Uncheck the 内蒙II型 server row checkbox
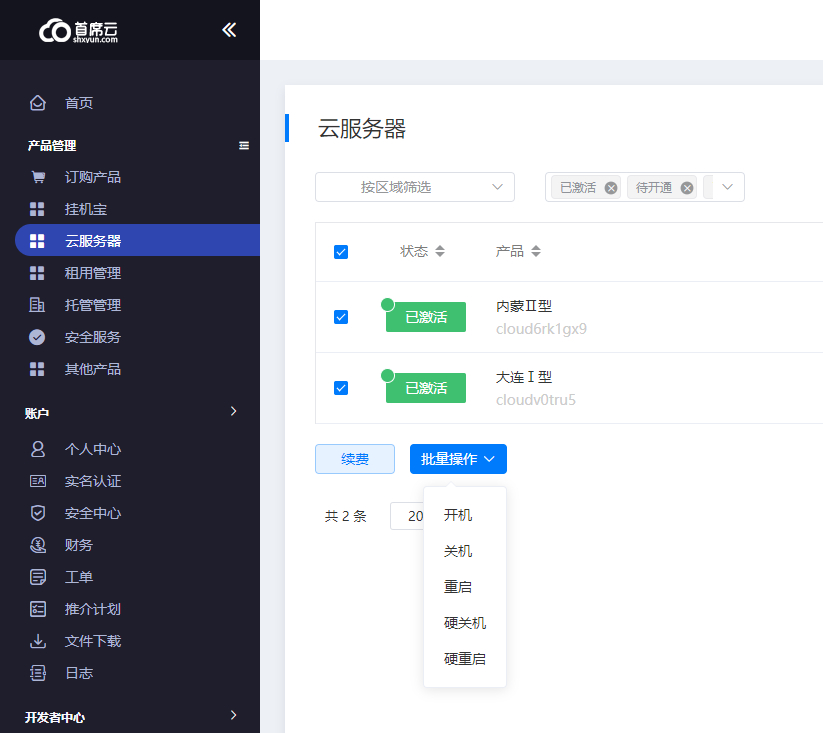This screenshot has width=823, height=733. point(341,317)
